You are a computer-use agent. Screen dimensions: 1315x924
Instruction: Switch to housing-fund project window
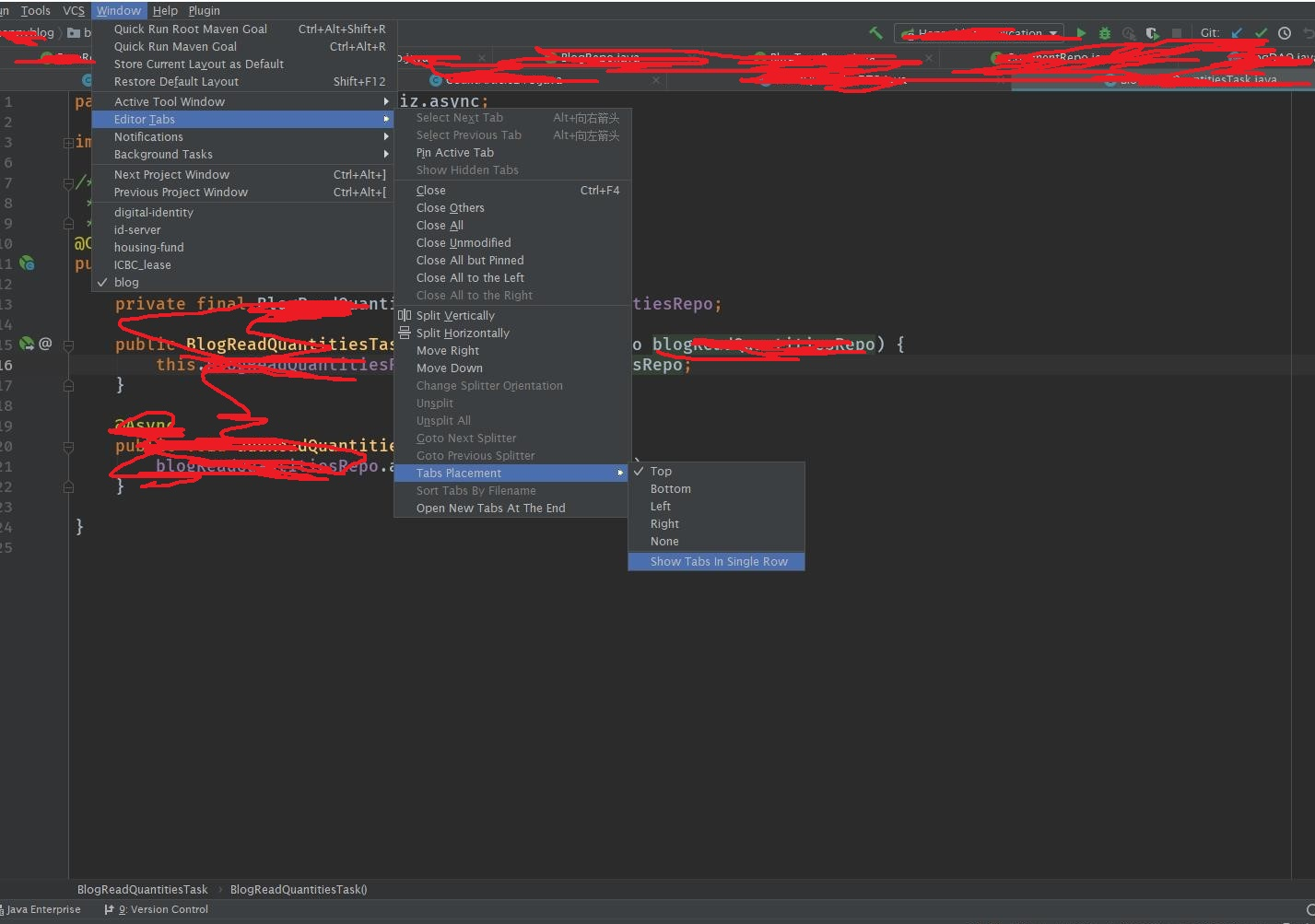point(243,247)
